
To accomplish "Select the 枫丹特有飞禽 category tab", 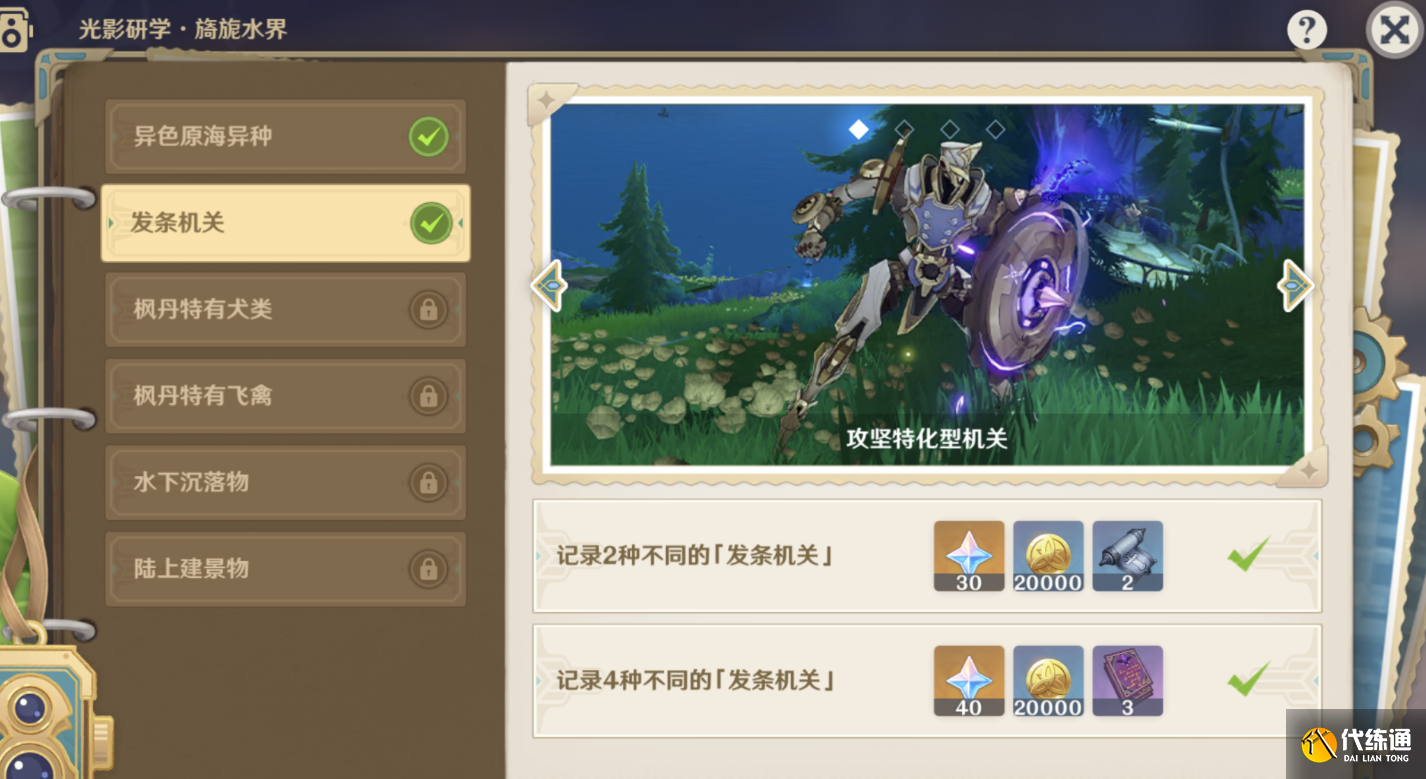I will point(285,396).
